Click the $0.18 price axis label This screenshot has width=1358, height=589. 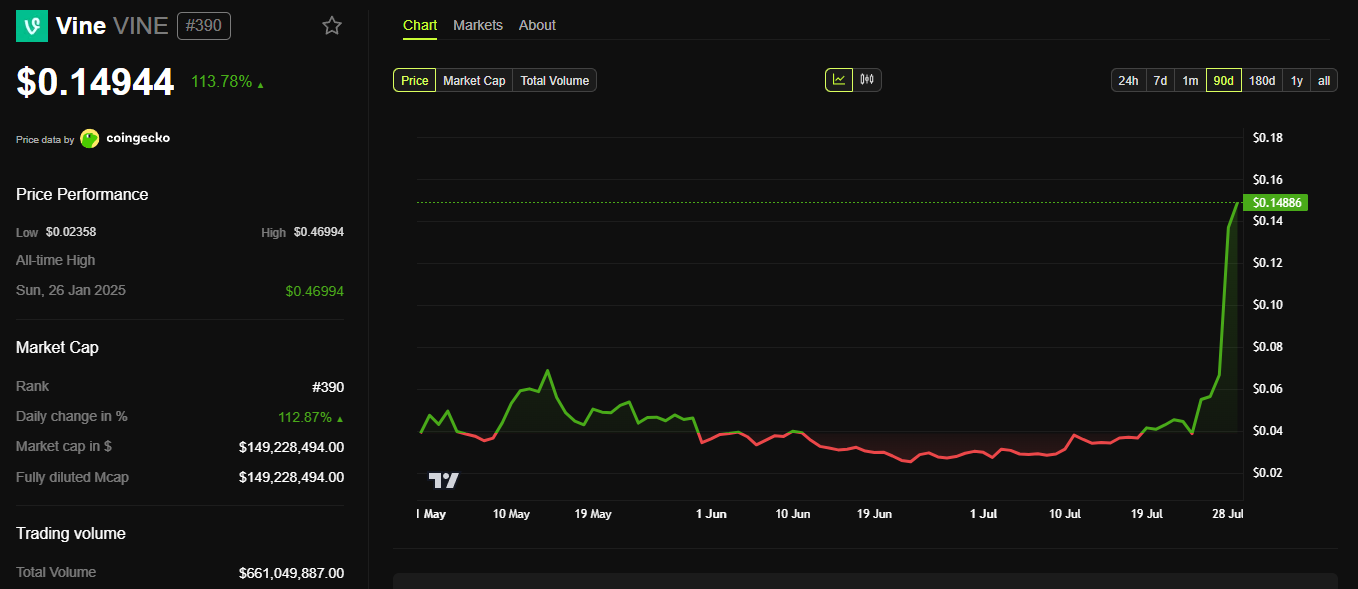click(1267, 138)
